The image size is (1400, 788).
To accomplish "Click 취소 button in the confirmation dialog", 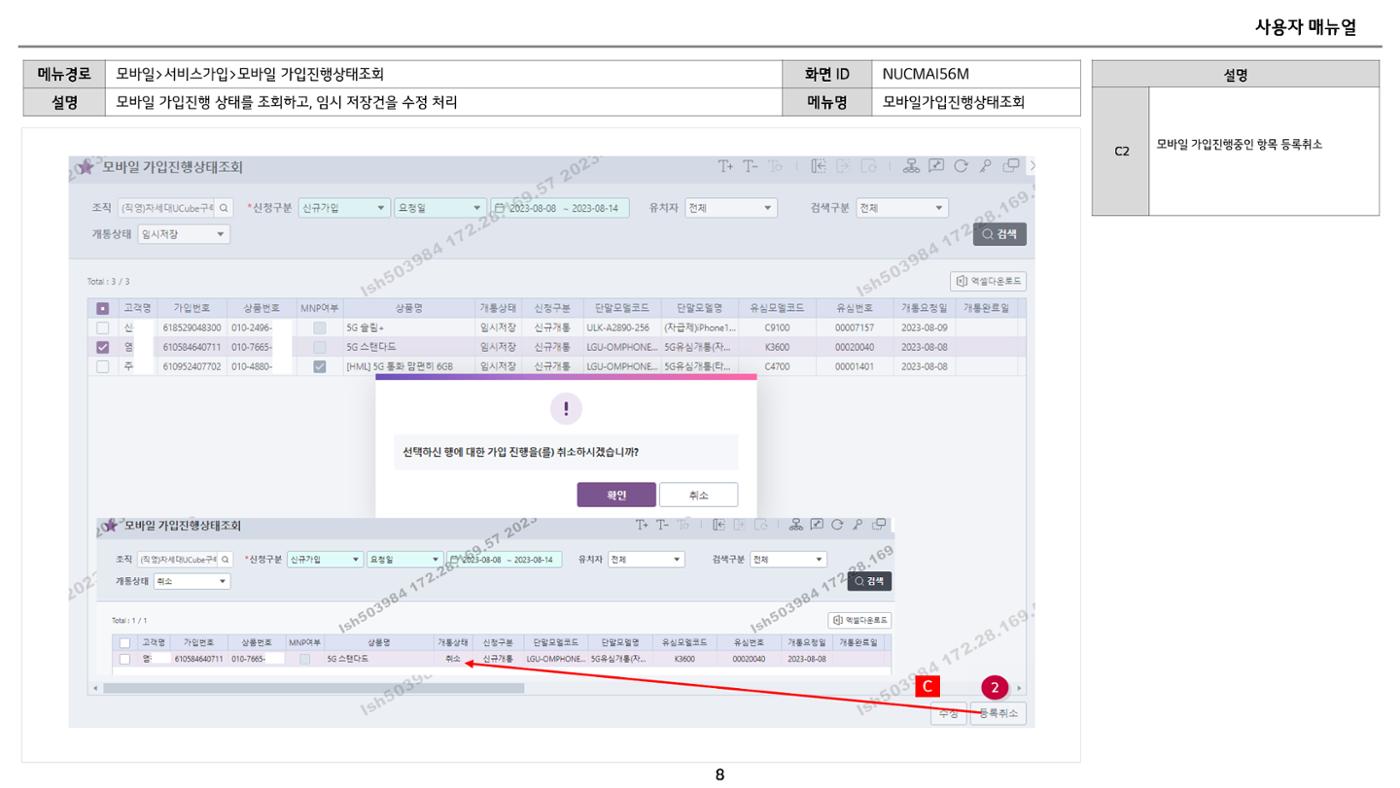I will point(698,495).
